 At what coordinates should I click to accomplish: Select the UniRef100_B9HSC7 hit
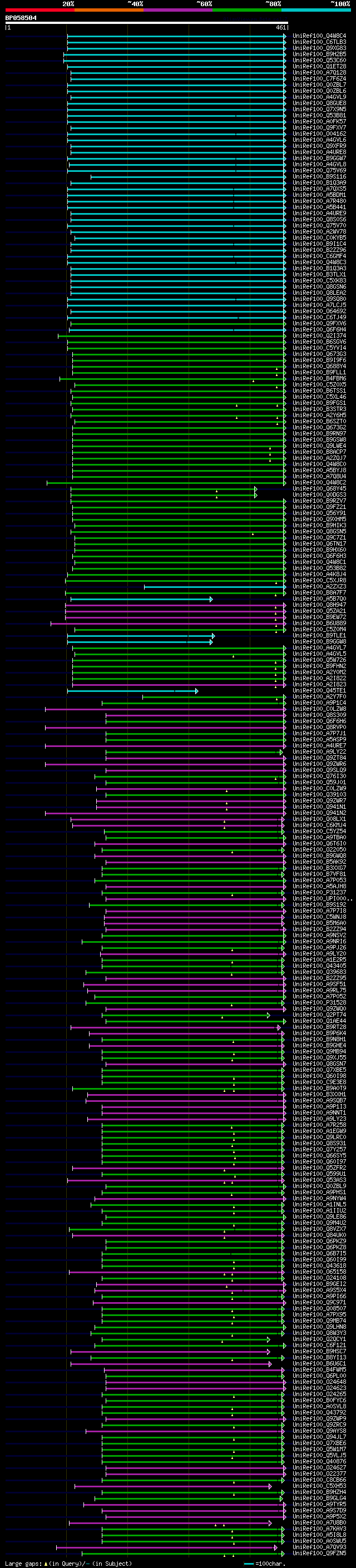tap(319, 1351)
